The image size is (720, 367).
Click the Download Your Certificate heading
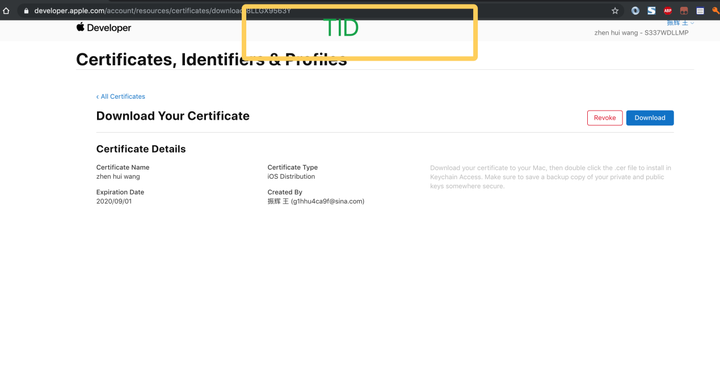tap(173, 116)
